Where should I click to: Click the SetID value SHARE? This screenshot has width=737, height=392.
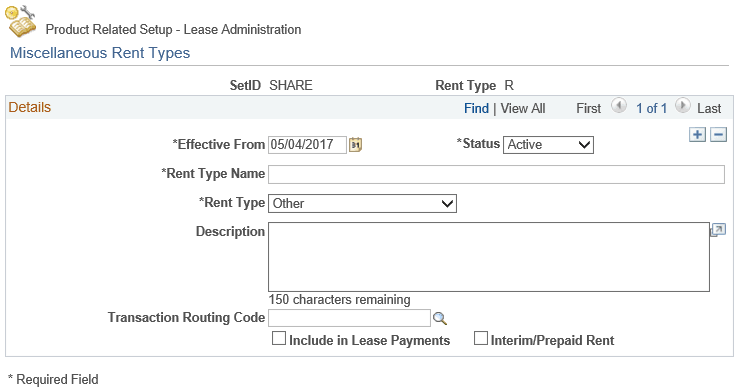coord(291,86)
